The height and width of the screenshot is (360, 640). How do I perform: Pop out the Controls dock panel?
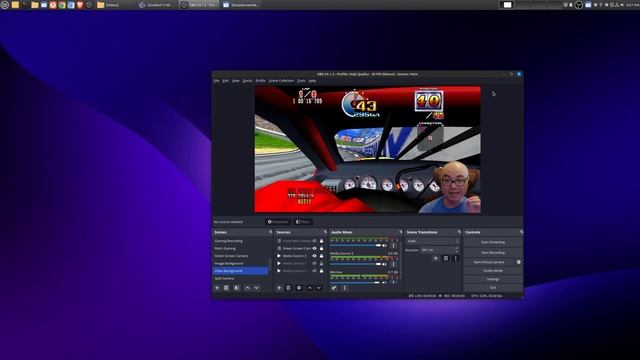click(521, 232)
